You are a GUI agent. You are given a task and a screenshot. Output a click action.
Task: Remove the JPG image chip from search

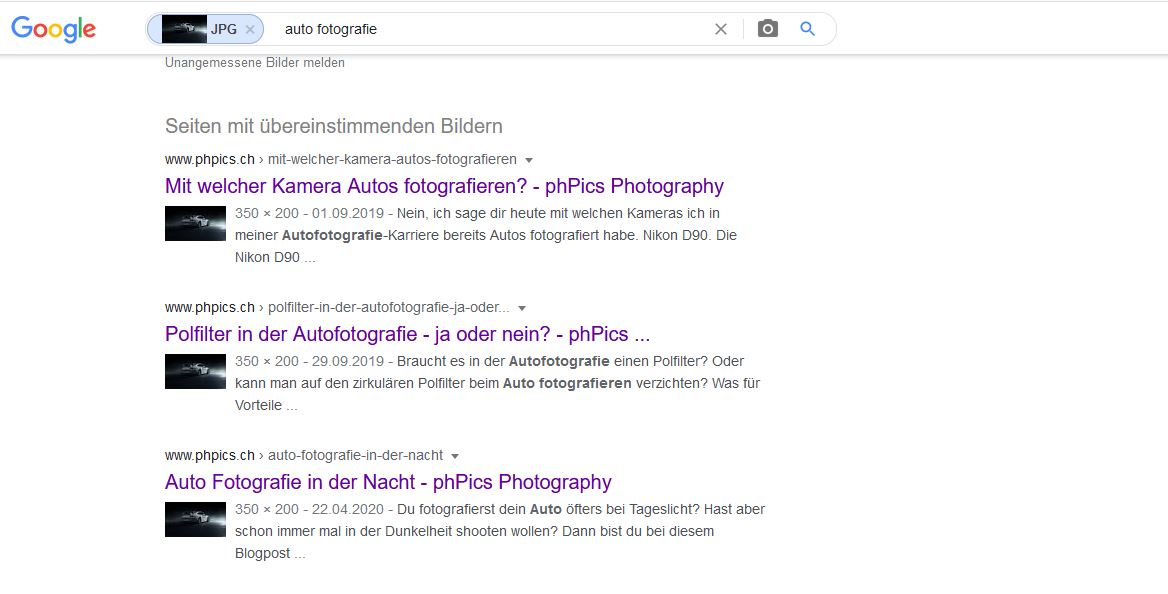pyautogui.click(x=250, y=30)
